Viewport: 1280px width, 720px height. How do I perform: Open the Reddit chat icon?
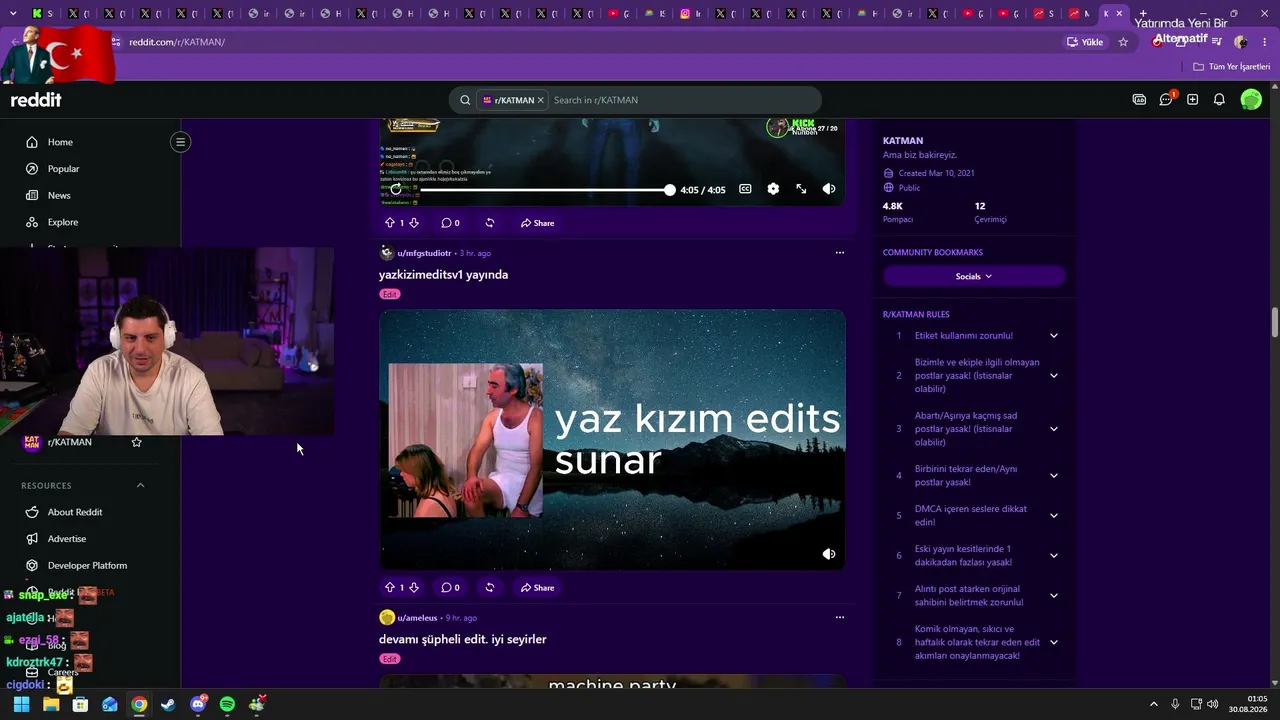(x=1166, y=100)
